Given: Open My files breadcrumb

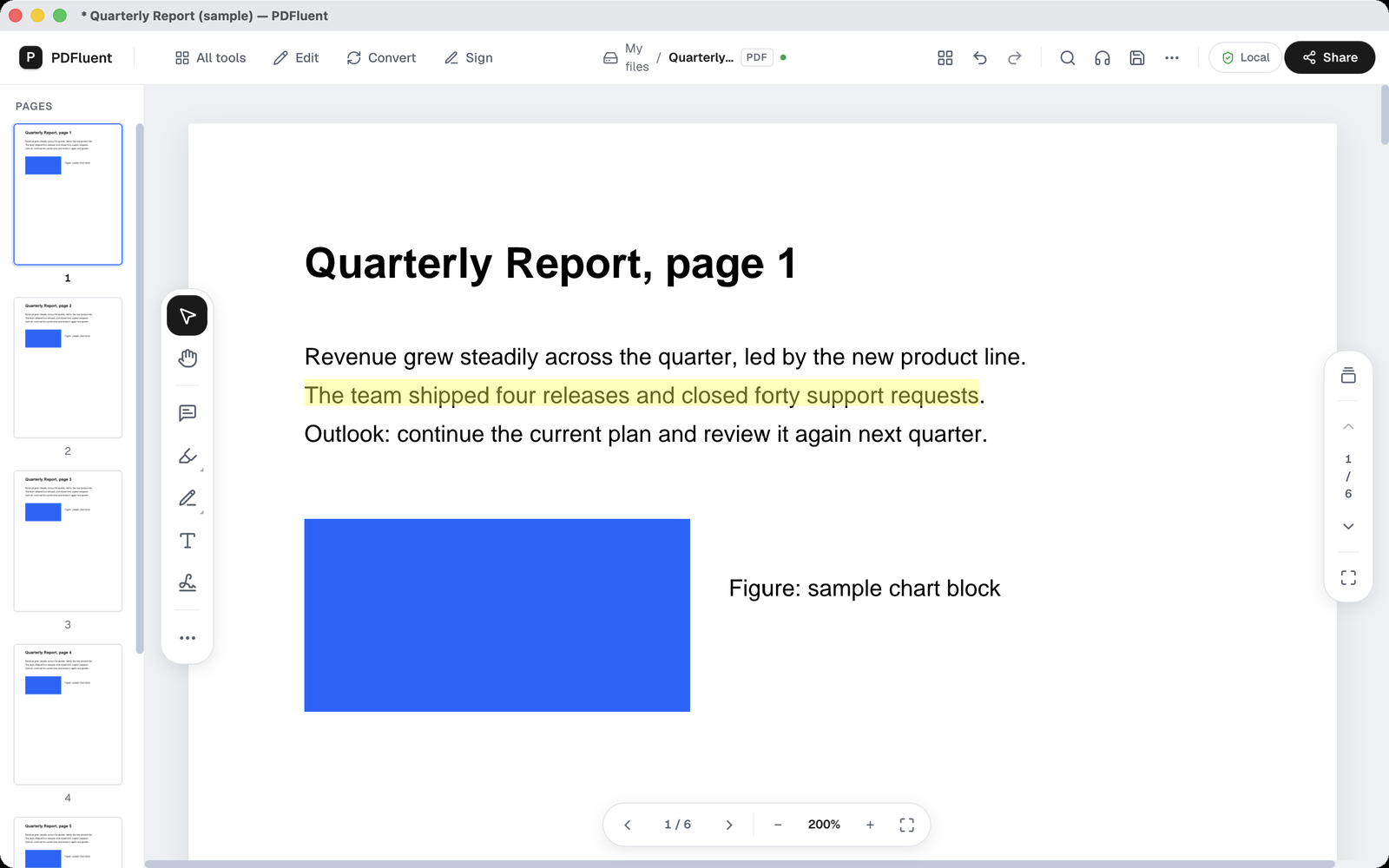Looking at the screenshot, I should tap(626, 57).
